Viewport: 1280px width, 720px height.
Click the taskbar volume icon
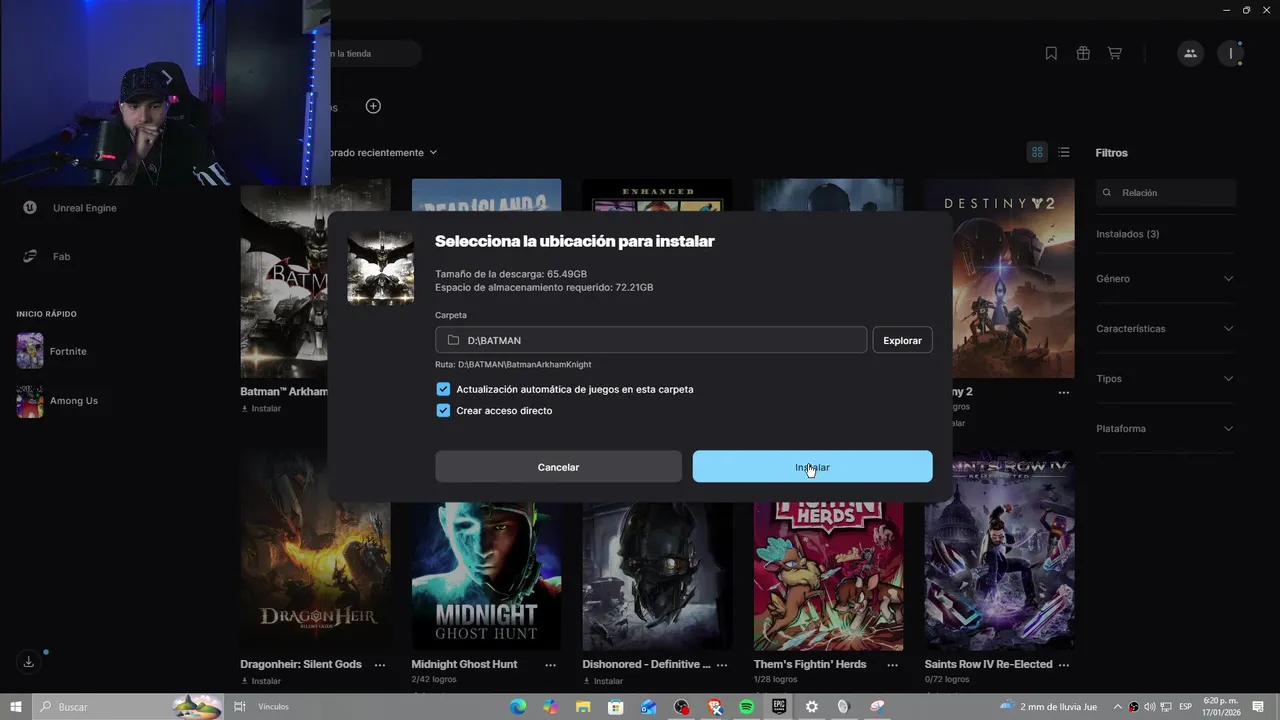[x=1150, y=707]
